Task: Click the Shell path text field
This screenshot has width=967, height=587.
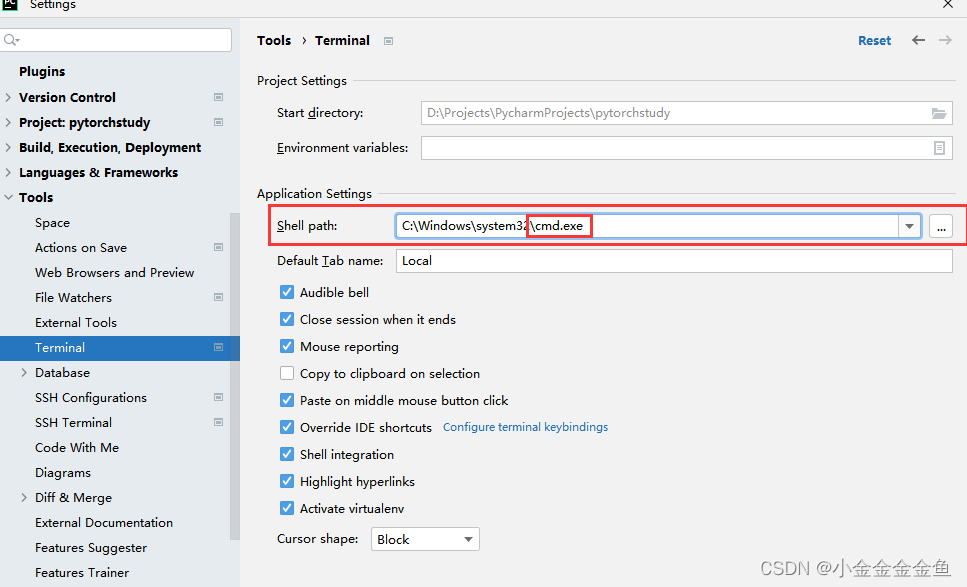Action: pos(647,226)
